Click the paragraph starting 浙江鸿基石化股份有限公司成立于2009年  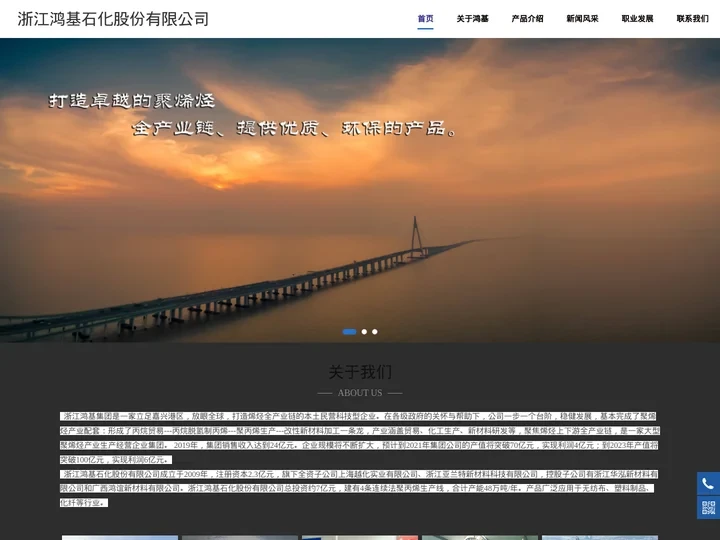(359, 488)
